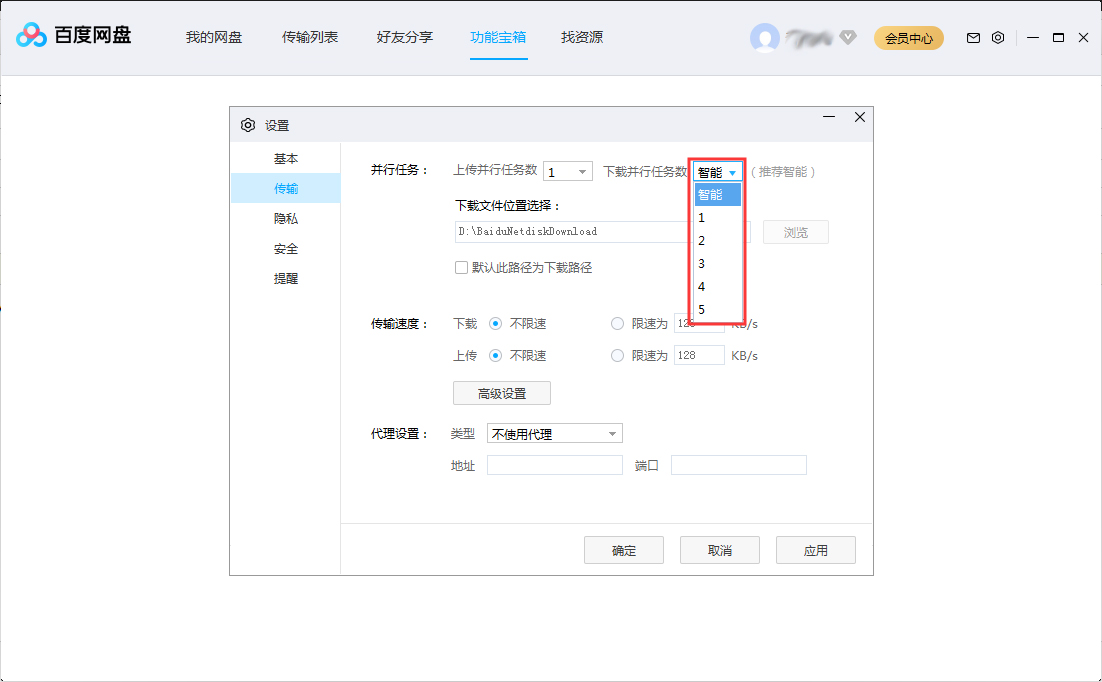
Task: Click the 应用 button
Action: pyautogui.click(x=815, y=549)
